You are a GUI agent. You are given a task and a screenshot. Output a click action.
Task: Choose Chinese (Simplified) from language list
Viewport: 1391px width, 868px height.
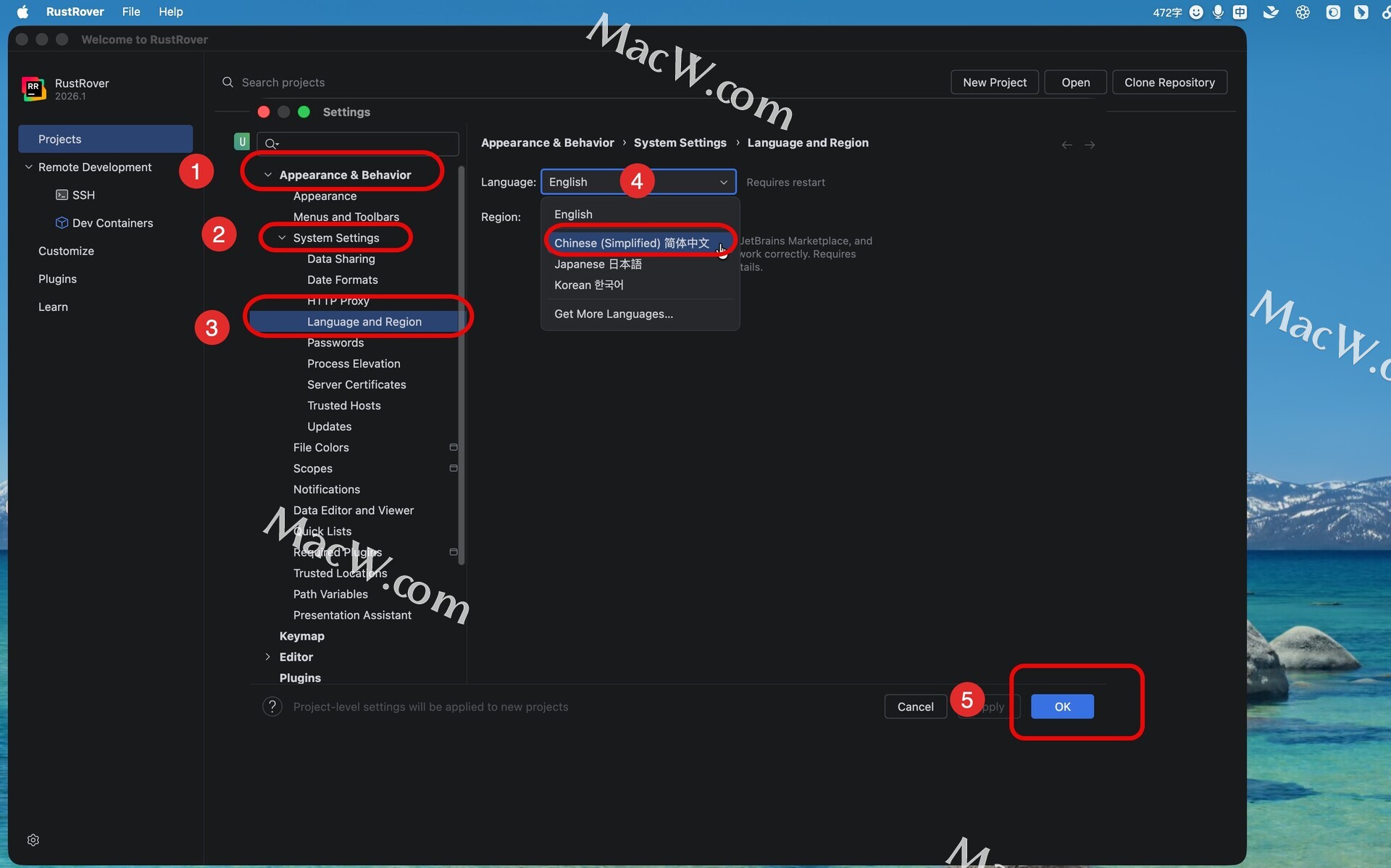click(631, 243)
